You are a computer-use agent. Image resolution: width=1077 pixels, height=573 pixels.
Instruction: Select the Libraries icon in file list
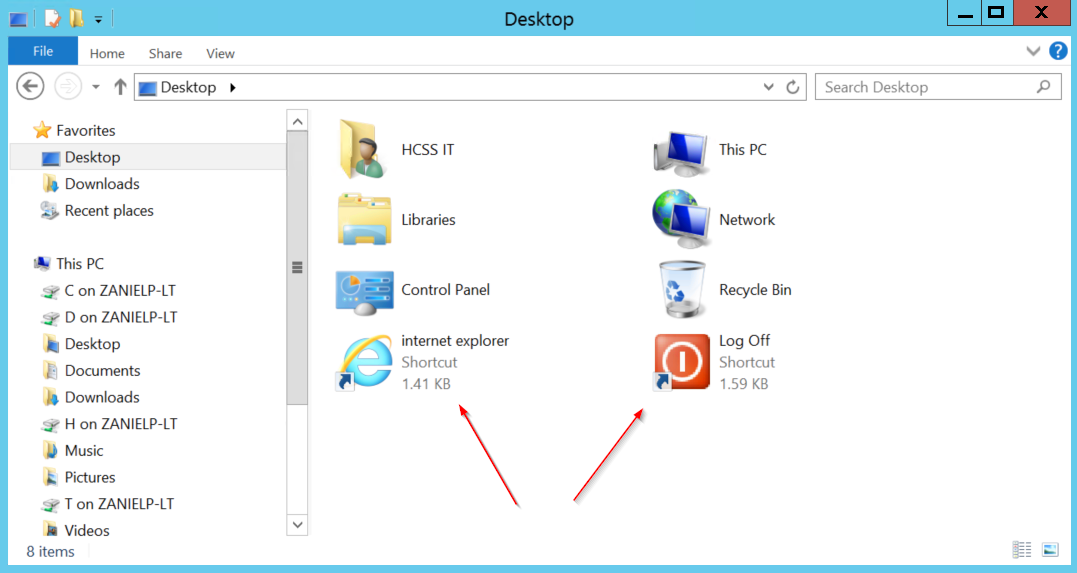tap(364, 219)
